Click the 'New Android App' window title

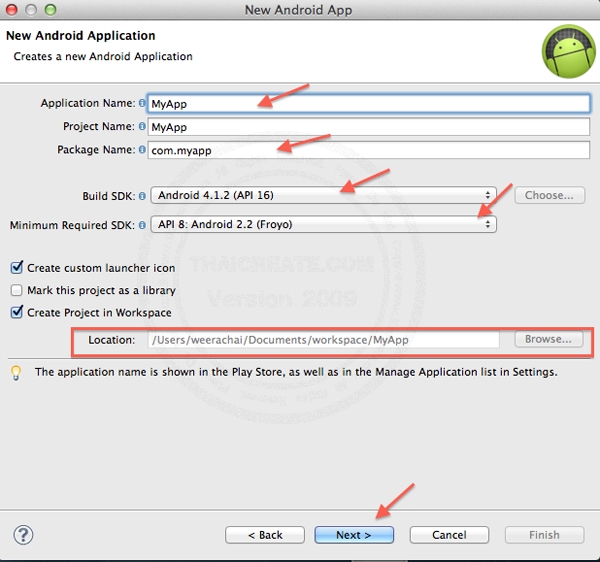coord(298,10)
